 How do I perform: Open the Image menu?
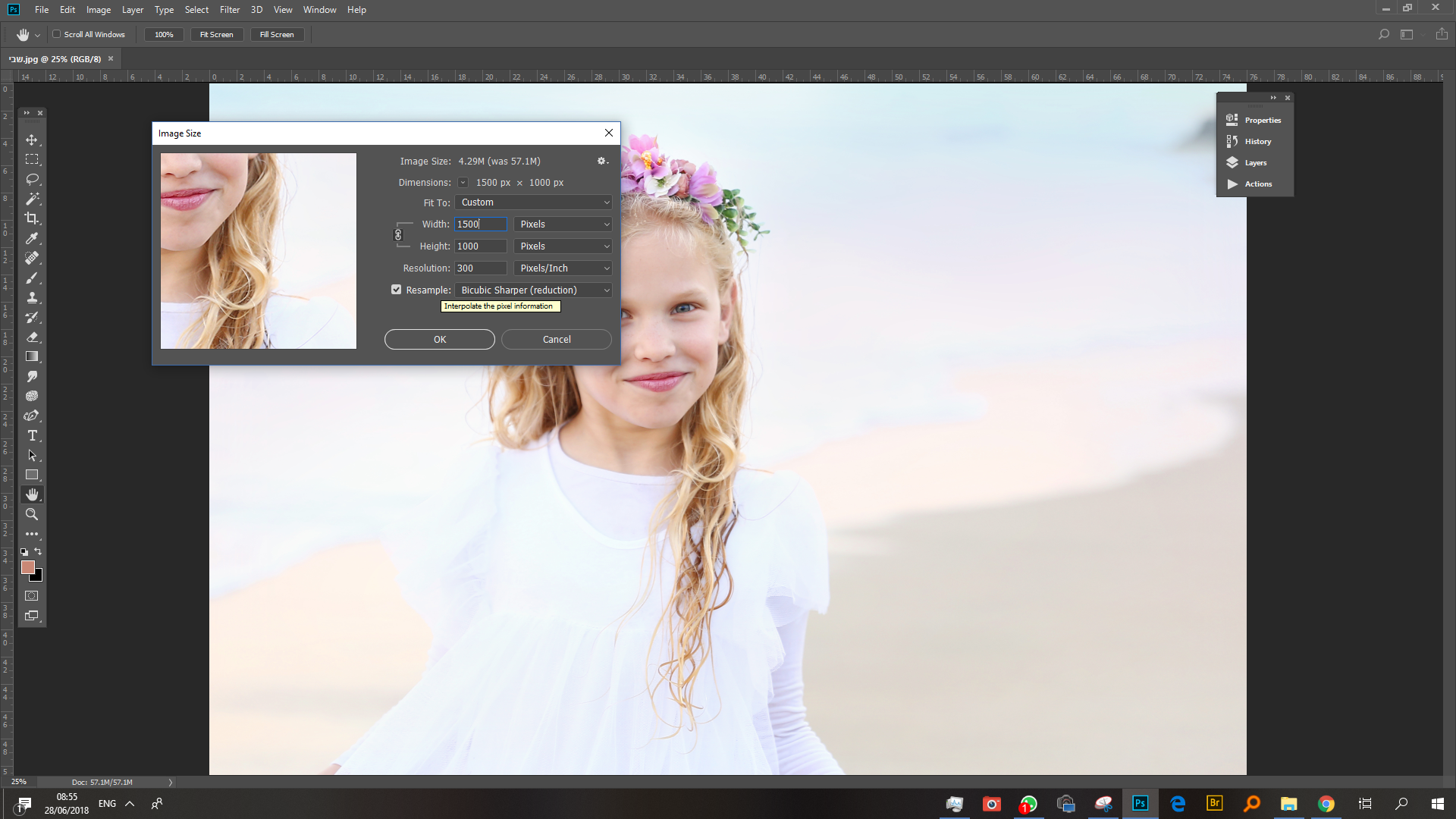click(99, 10)
